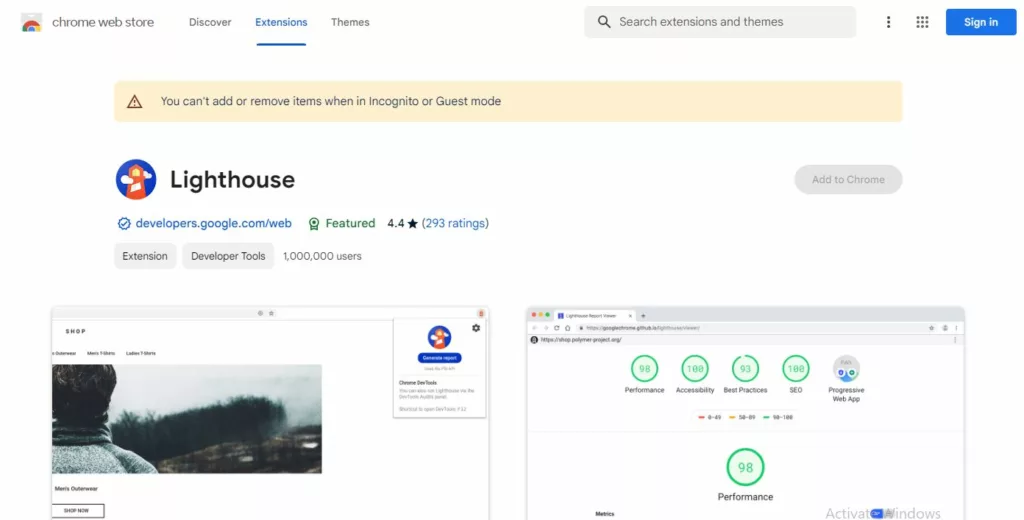Click the large Performance 98 gauge
The image size is (1024, 520).
click(745, 467)
